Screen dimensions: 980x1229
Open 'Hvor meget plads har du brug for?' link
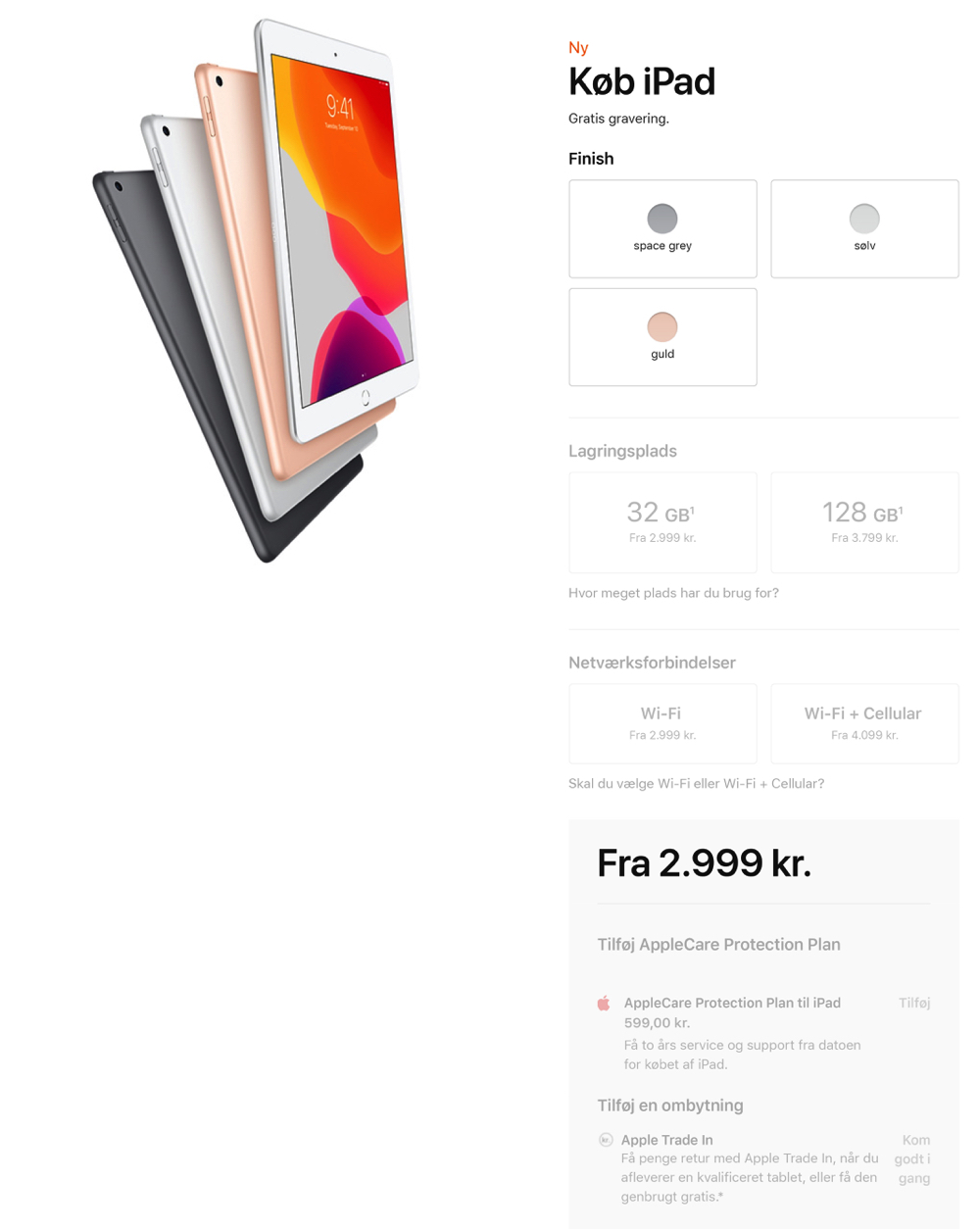(673, 593)
